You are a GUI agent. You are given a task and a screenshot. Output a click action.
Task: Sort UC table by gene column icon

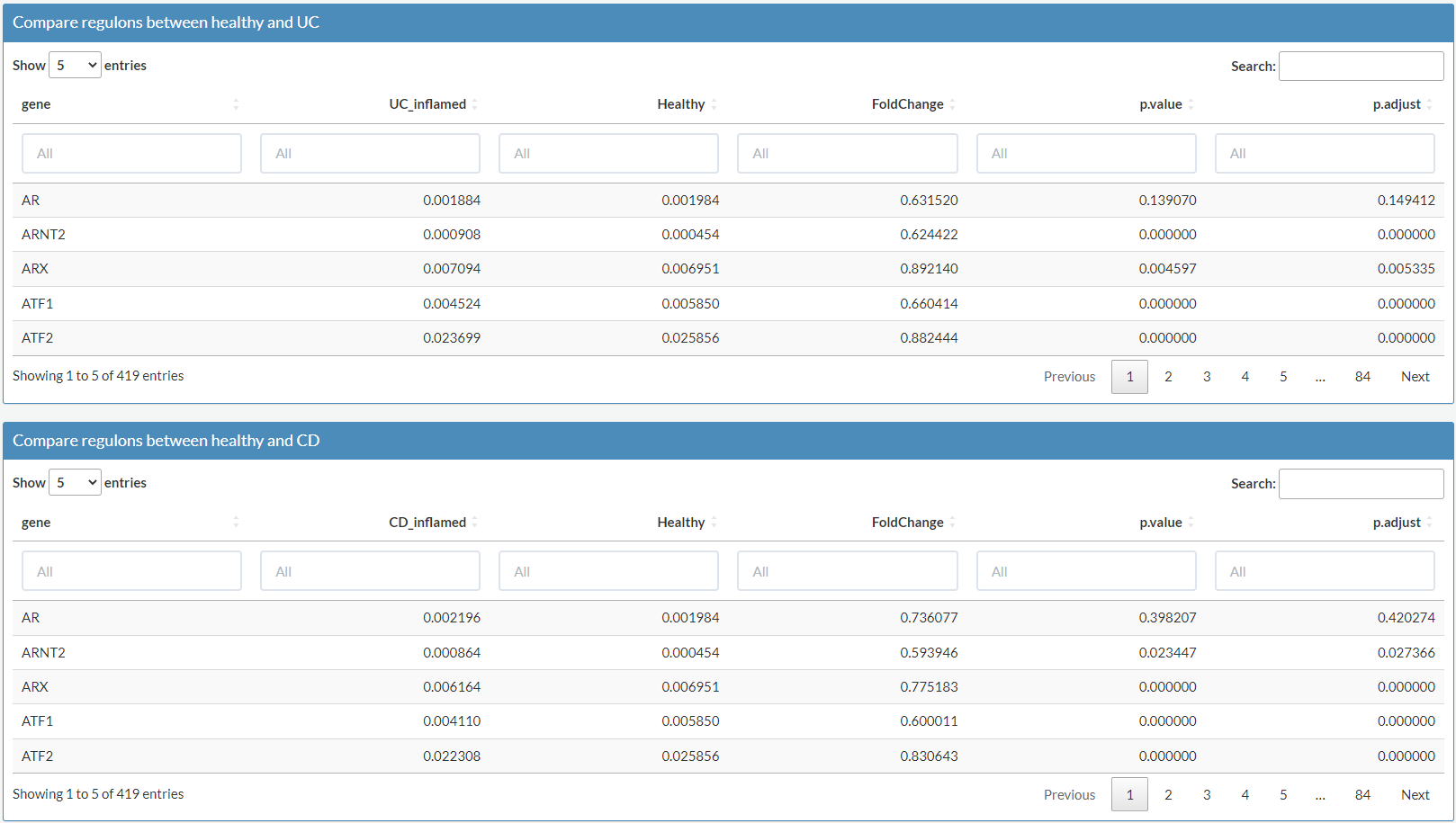tap(236, 104)
